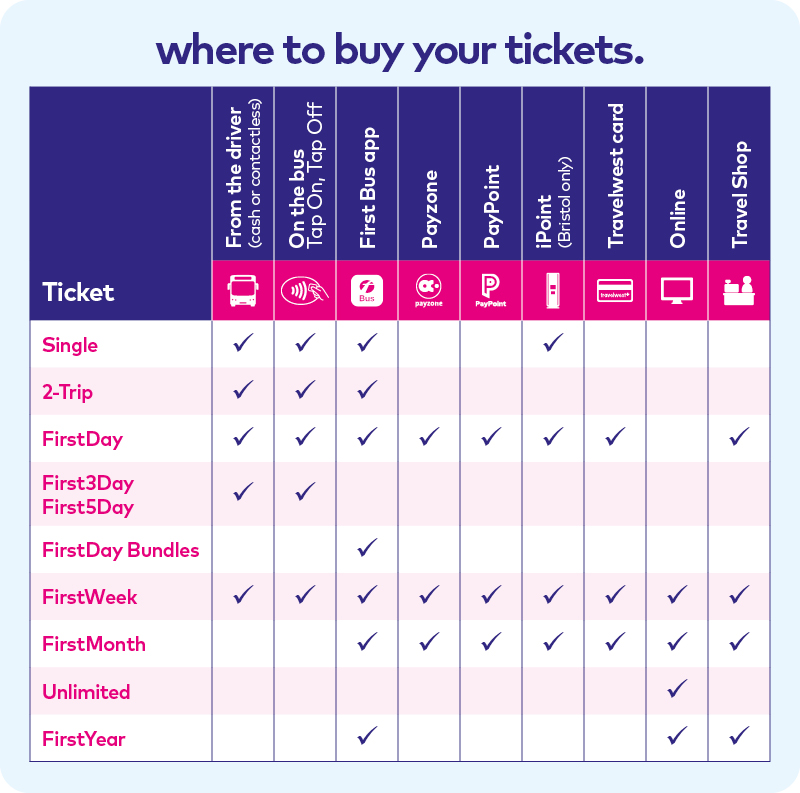The height and width of the screenshot is (793, 800).
Task: Click the 2-Trip ticket label
Action: (67, 392)
